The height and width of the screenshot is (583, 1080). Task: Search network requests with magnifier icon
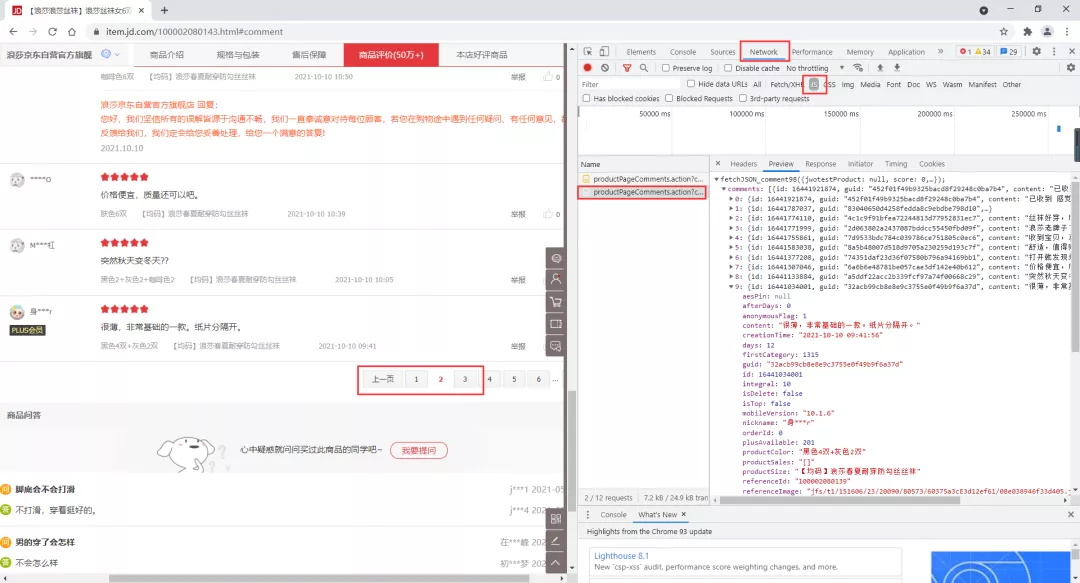[x=643, y=68]
